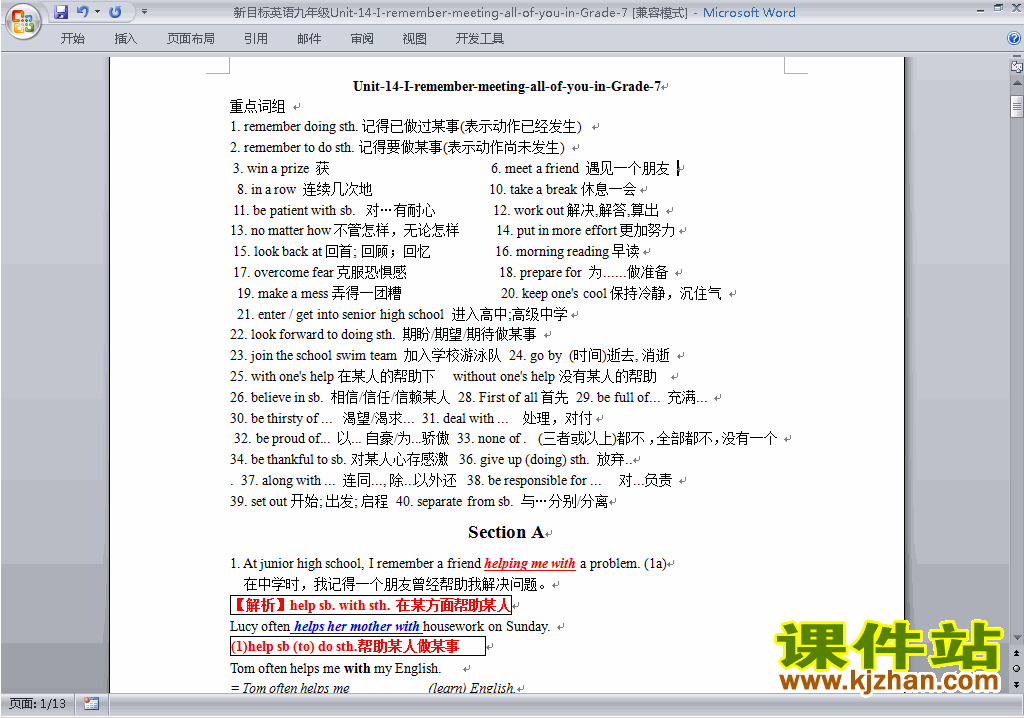Minimize the Word window
This screenshot has width=1024, height=718.
point(981,10)
